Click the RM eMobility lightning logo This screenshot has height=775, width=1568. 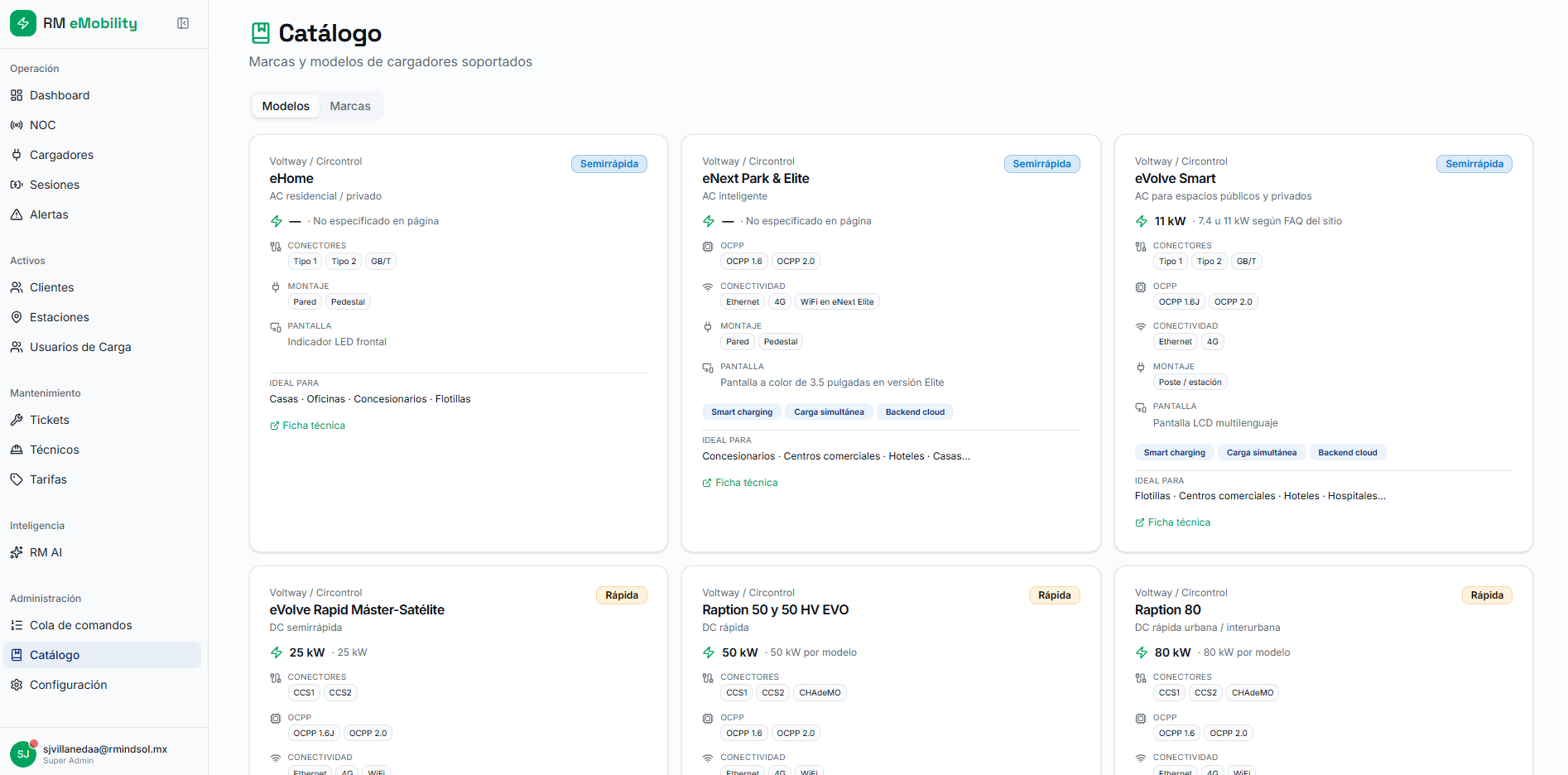click(x=23, y=23)
